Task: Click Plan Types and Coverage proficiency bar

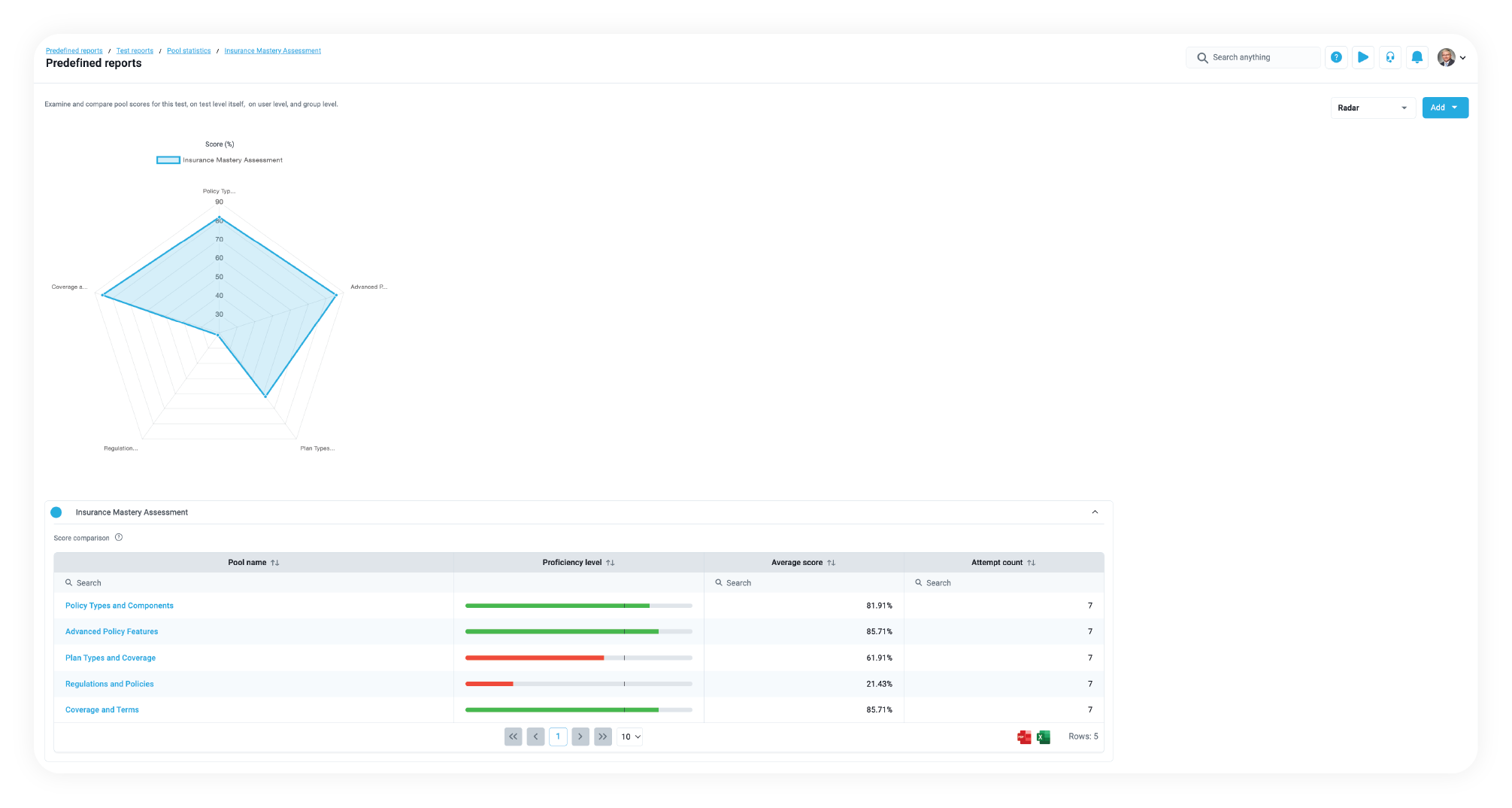Action: (578, 658)
